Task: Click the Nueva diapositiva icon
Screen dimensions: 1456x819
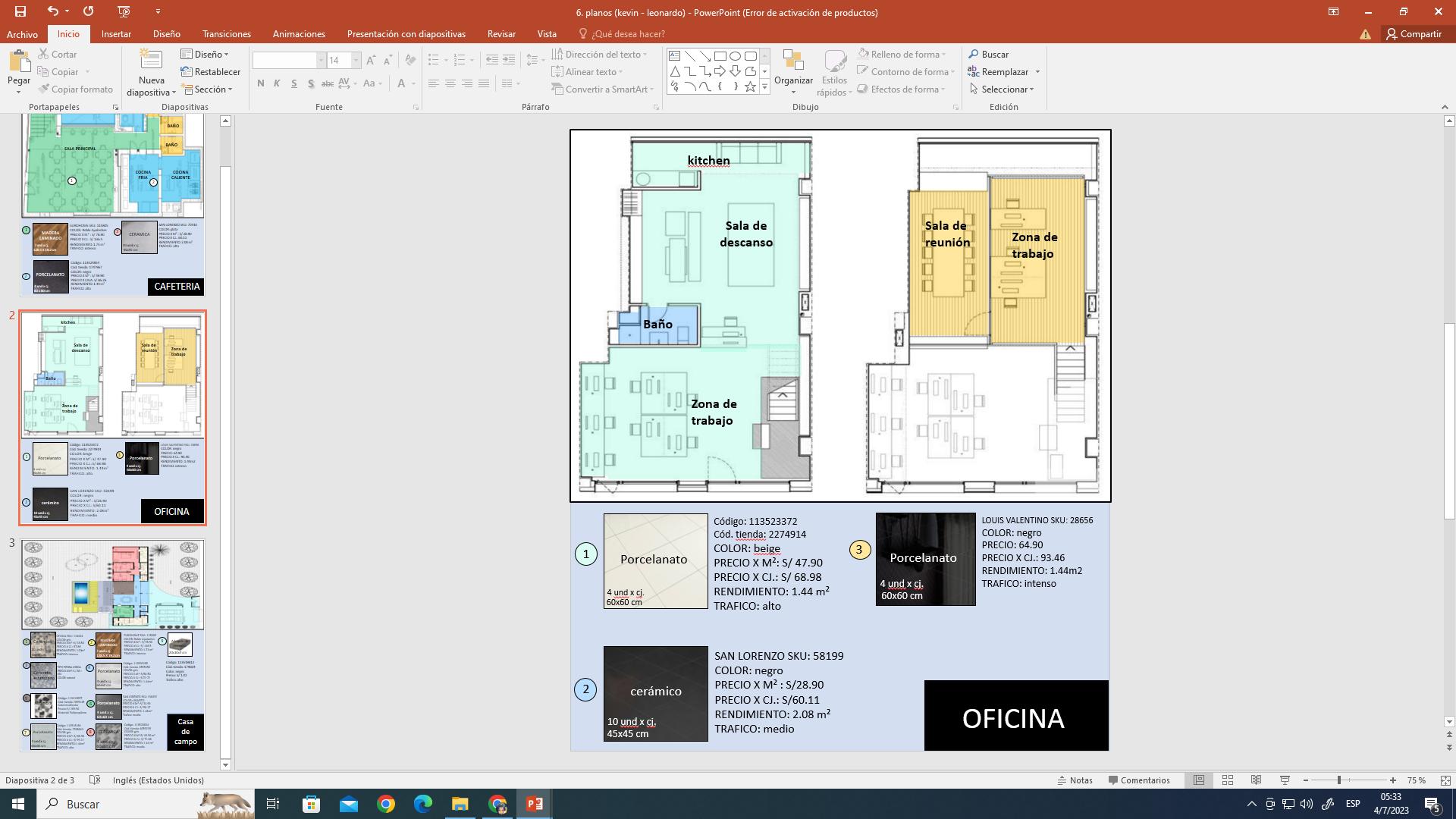Action: (151, 61)
